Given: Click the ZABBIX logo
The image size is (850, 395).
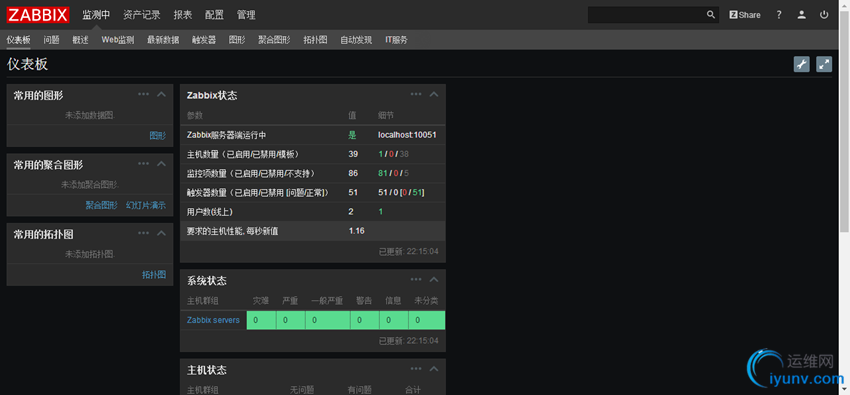Looking at the screenshot, I should [x=37, y=15].
